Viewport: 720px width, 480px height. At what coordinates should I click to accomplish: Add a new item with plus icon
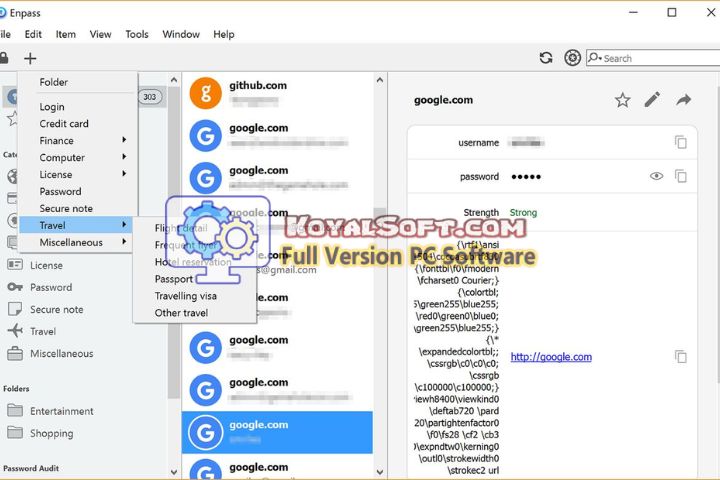coord(30,58)
